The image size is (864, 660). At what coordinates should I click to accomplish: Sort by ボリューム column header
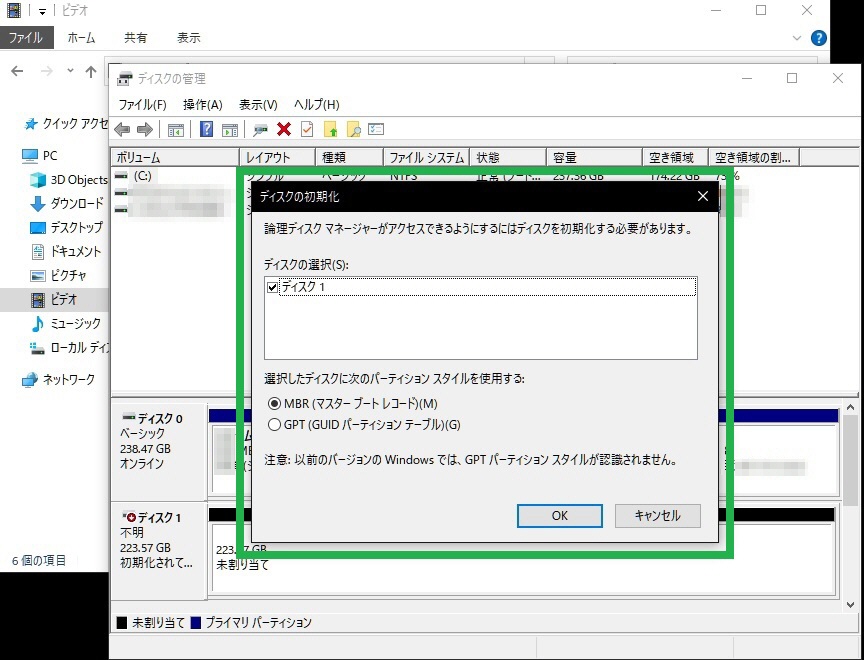click(175, 158)
